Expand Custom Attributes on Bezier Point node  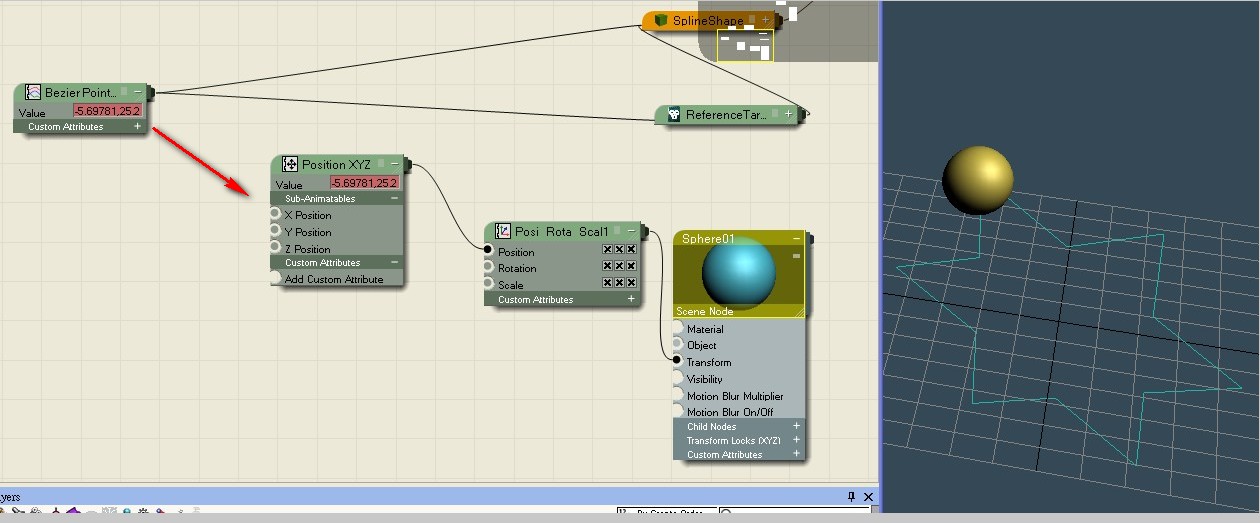137,127
